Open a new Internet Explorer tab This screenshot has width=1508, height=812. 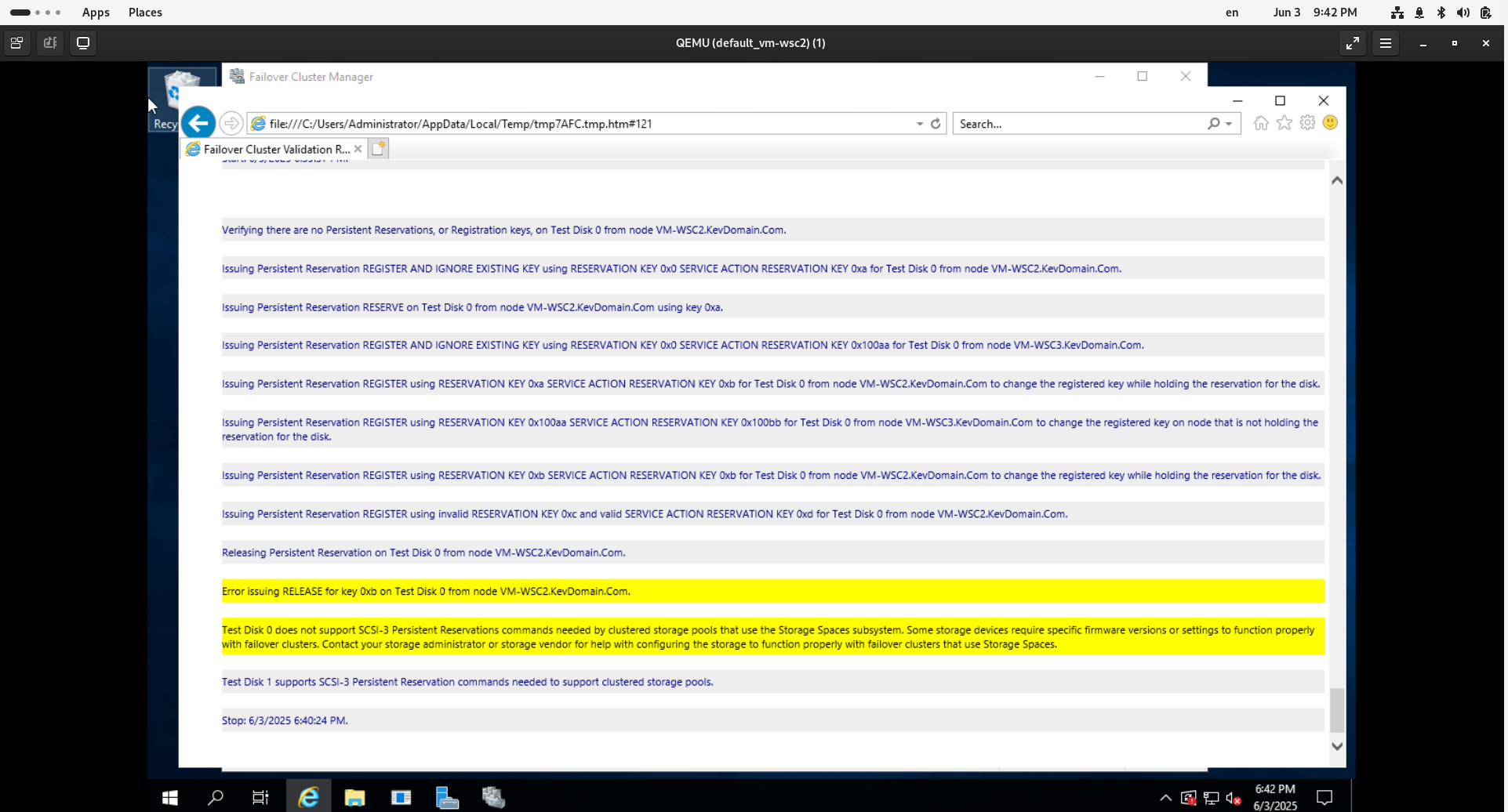[378, 149]
